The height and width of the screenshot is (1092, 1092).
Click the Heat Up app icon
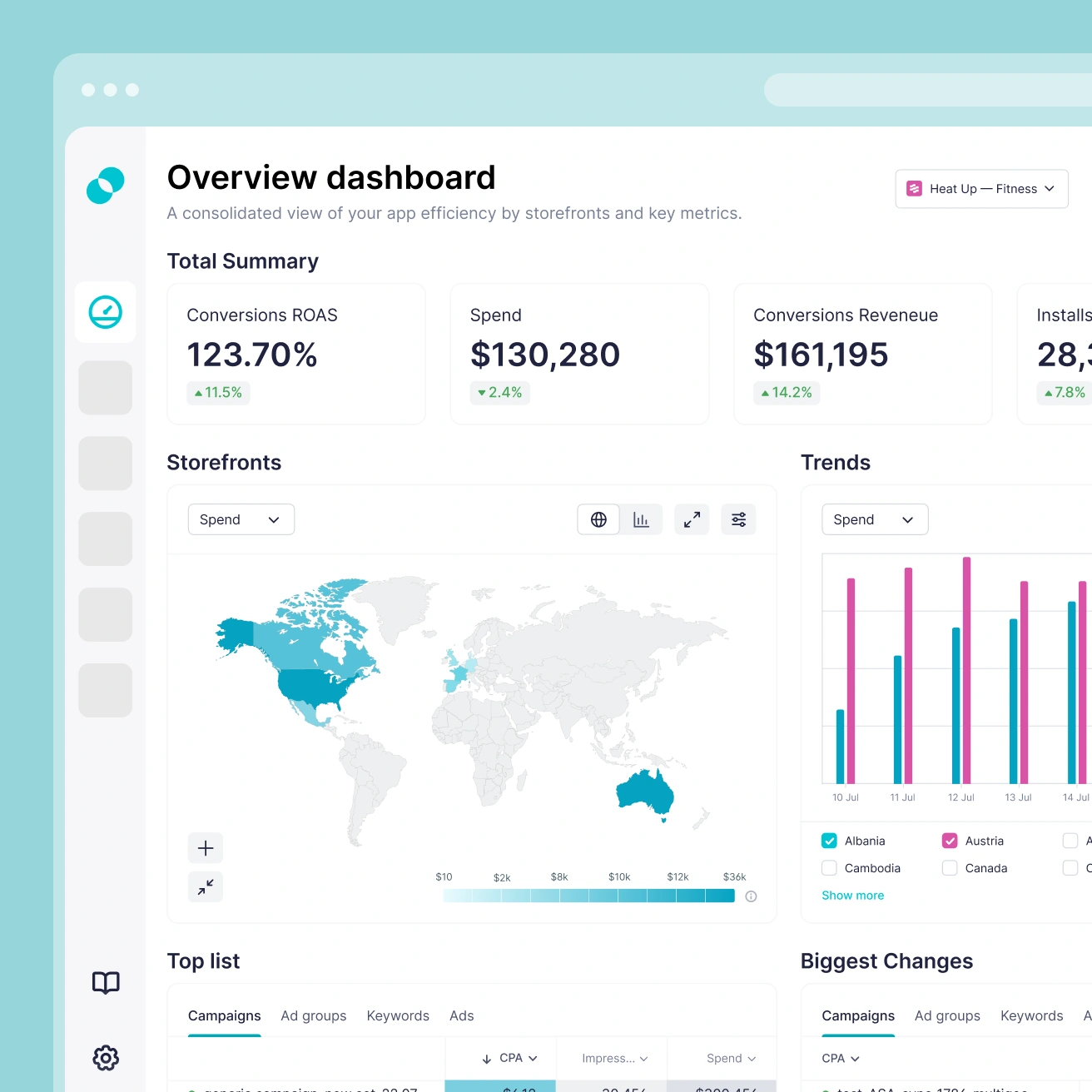(914, 189)
